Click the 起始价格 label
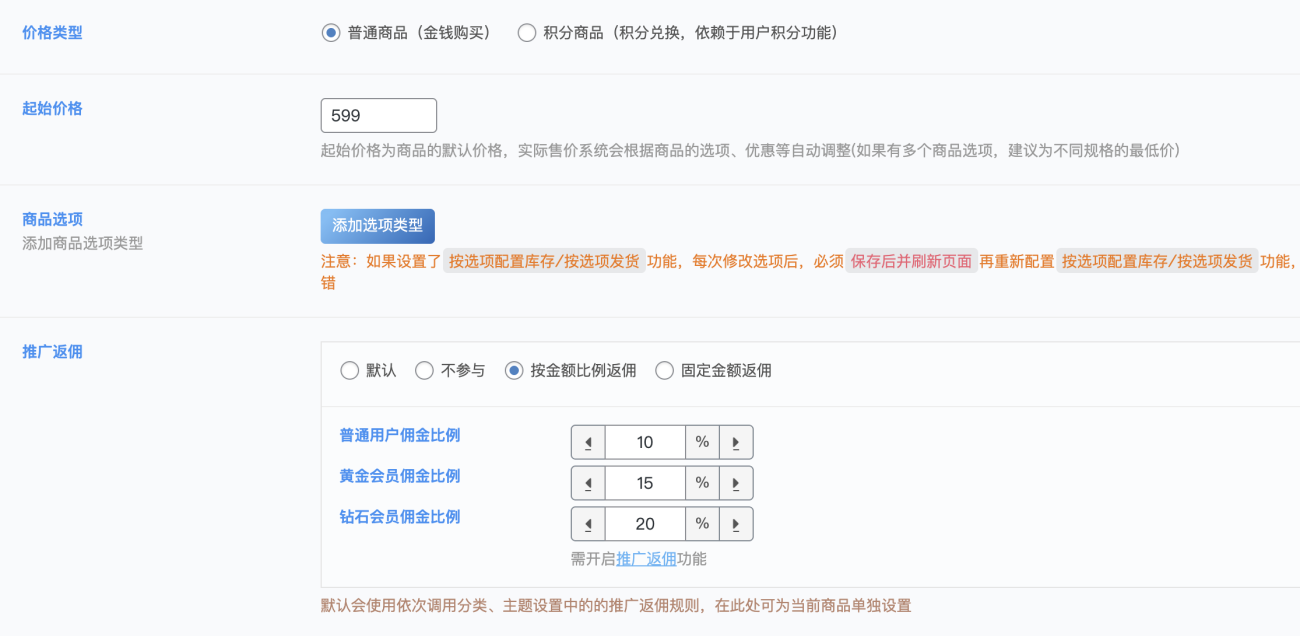 [50, 108]
